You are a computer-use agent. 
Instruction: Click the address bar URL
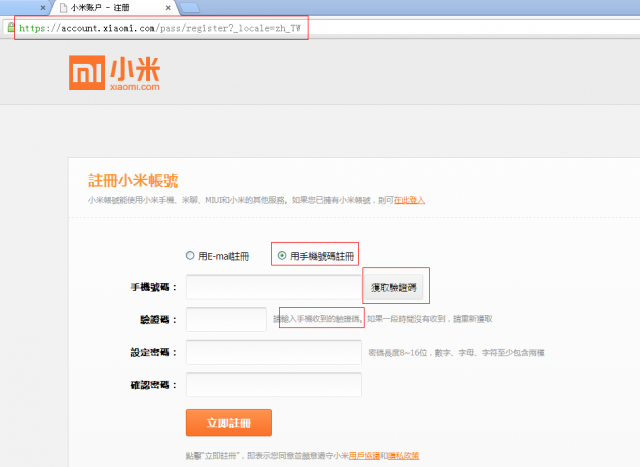160,28
